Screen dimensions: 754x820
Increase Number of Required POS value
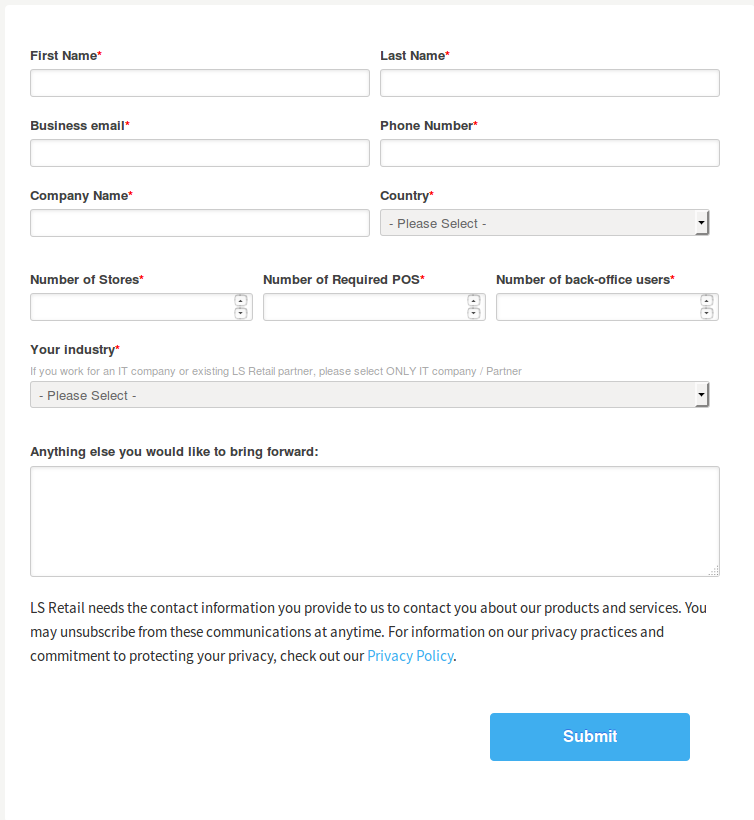pos(474,300)
